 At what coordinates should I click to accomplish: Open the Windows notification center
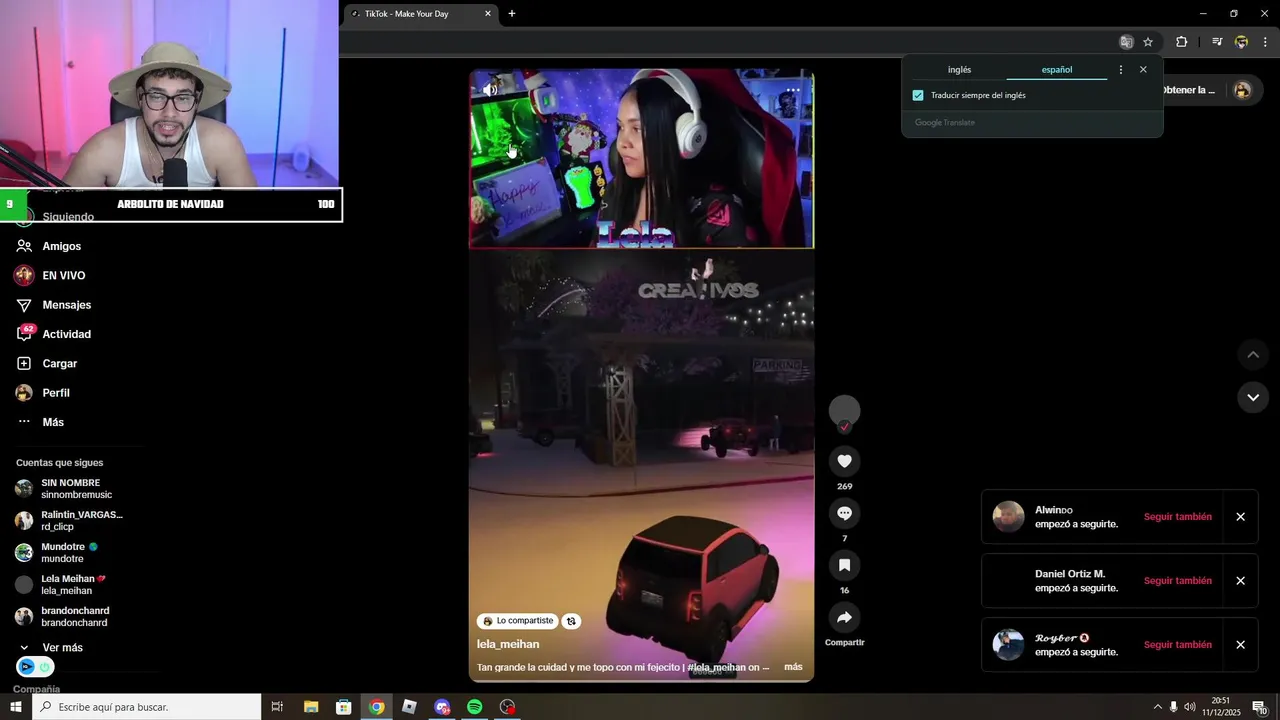(1260, 707)
